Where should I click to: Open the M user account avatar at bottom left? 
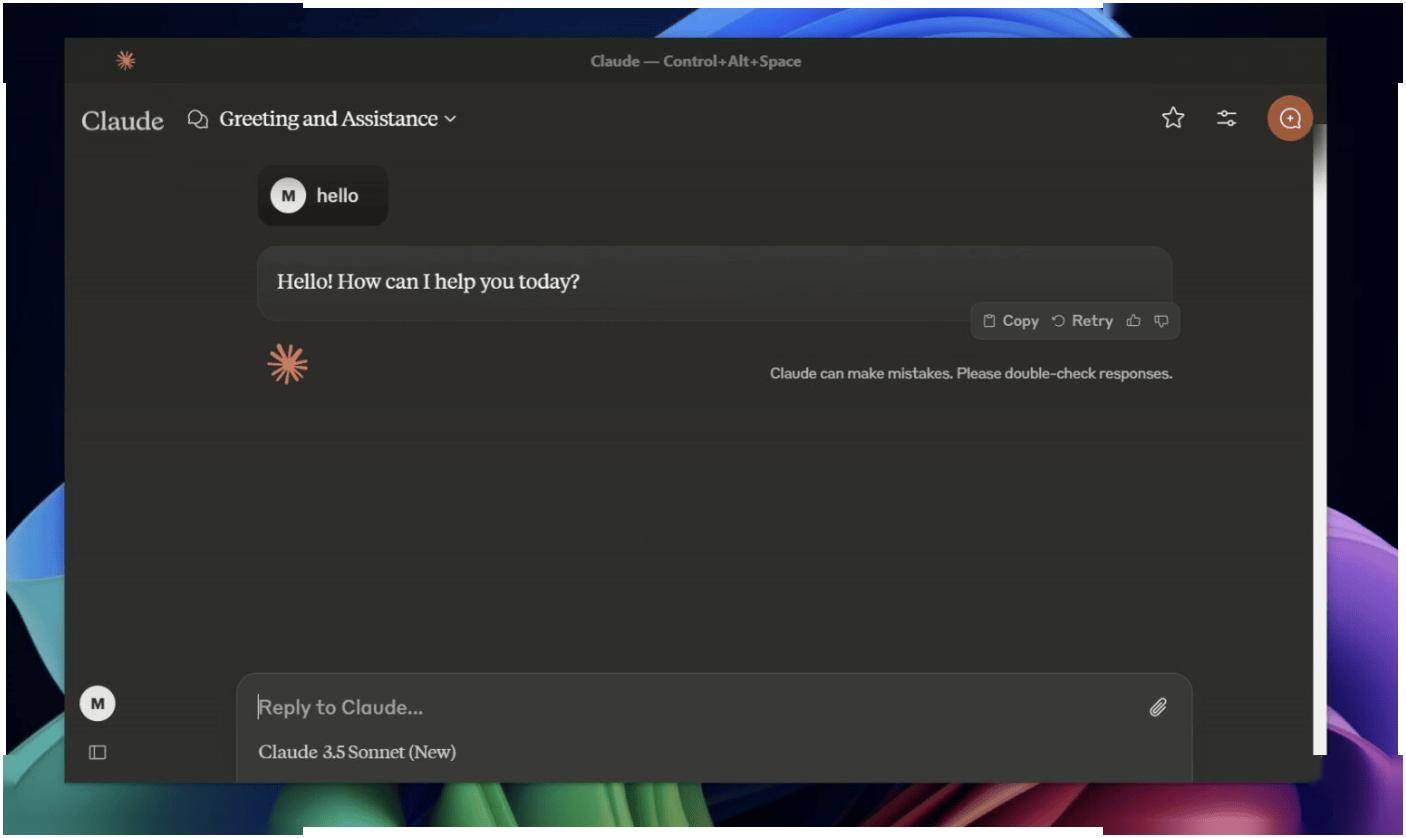[x=97, y=704]
